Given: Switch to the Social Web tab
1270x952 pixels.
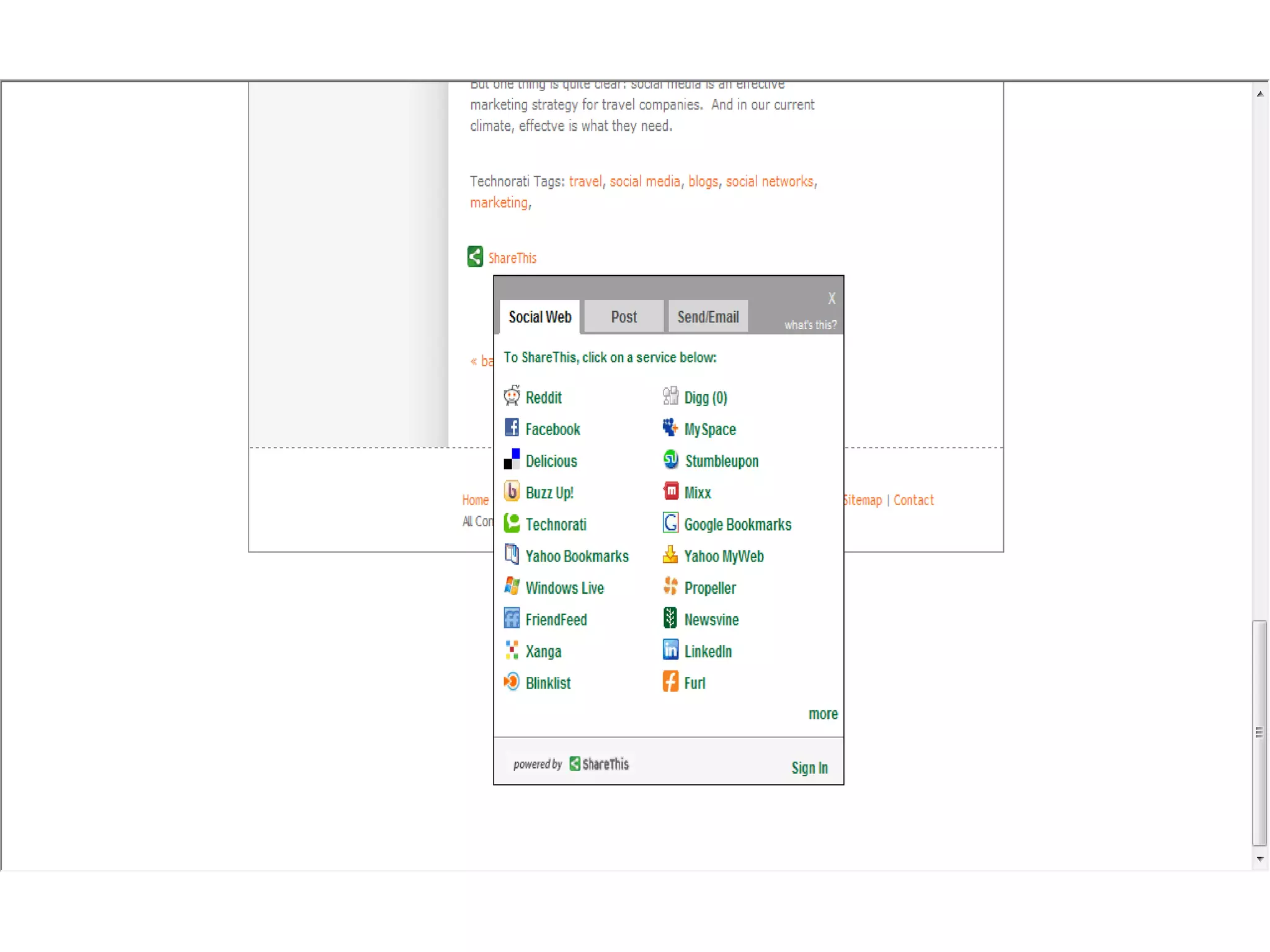Looking at the screenshot, I should 540,317.
